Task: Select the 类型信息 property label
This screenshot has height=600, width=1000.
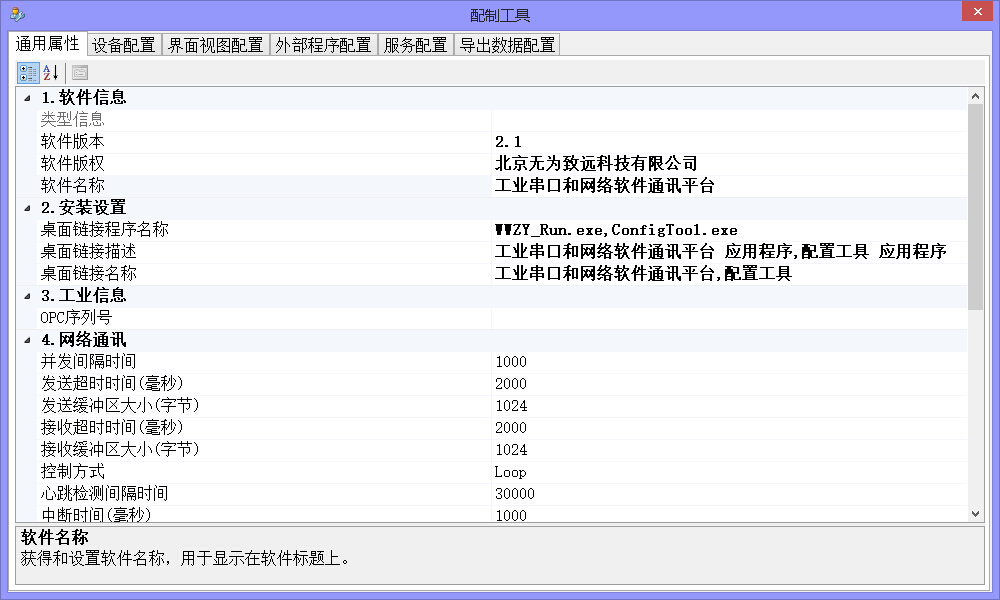Action: point(72,119)
